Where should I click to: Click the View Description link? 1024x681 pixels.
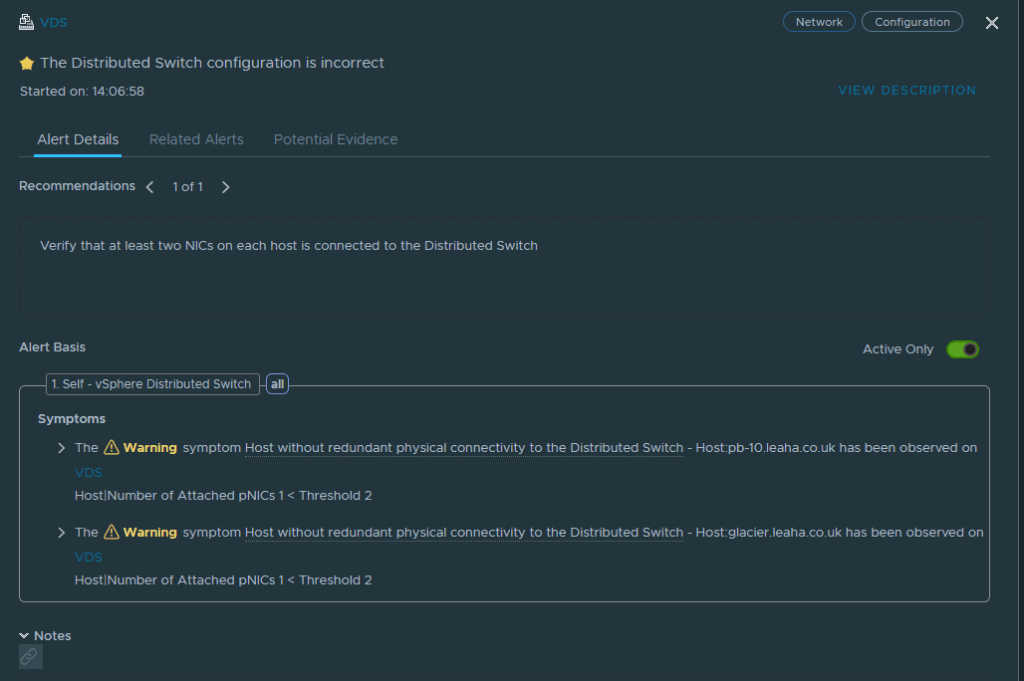[907, 91]
